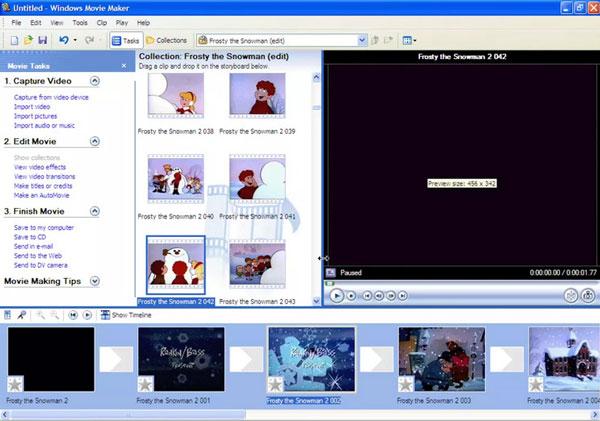The height and width of the screenshot is (421, 600).
Task: Click the New Project toolbar icon
Action: (x=14, y=40)
